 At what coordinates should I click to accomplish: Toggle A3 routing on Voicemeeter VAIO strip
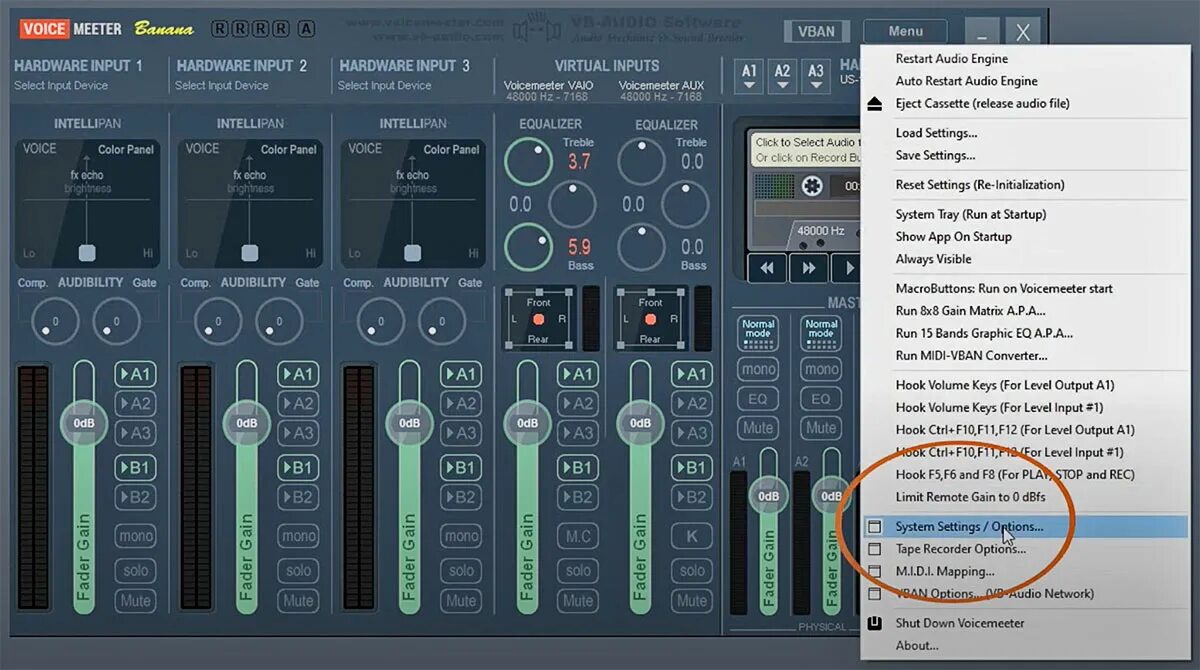coord(578,433)
